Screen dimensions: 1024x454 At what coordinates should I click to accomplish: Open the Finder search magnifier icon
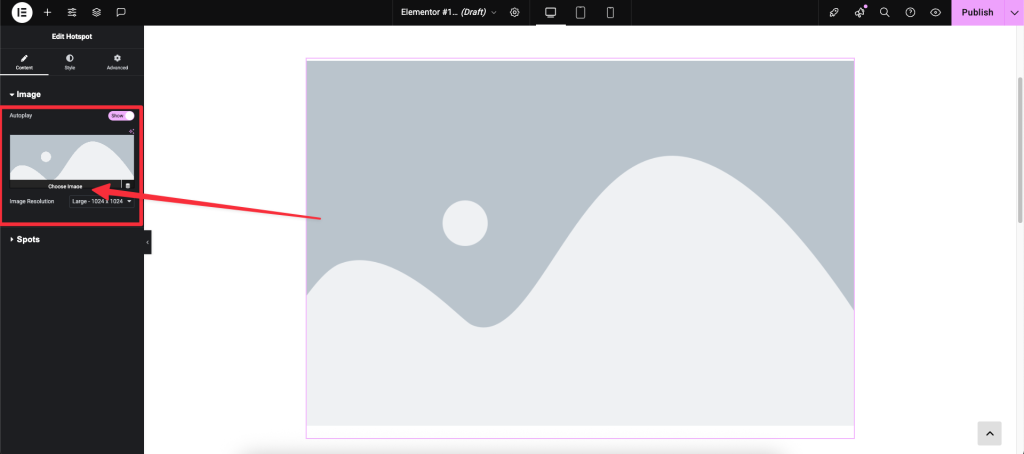(884, 12)
